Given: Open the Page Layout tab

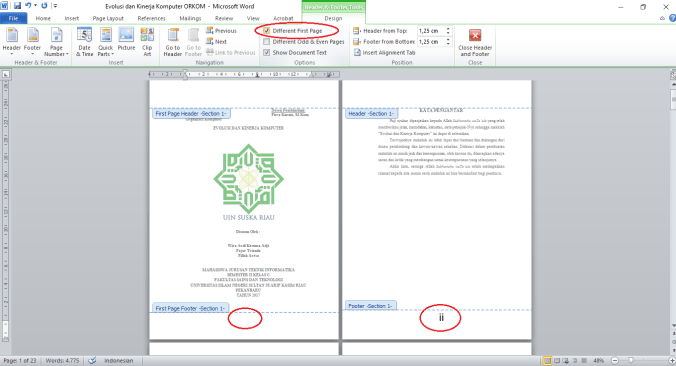Looking at the screenshot, I should (x=108, y=18).
